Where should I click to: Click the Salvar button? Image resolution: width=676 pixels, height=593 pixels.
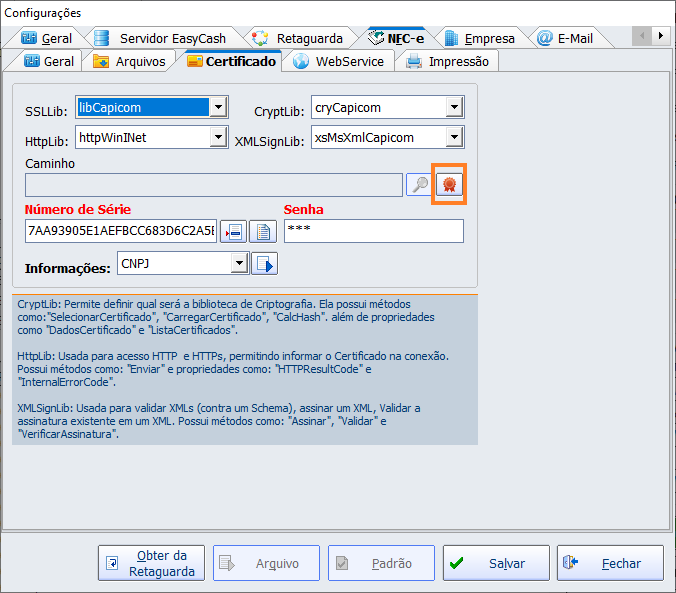[x=496, y=563]
